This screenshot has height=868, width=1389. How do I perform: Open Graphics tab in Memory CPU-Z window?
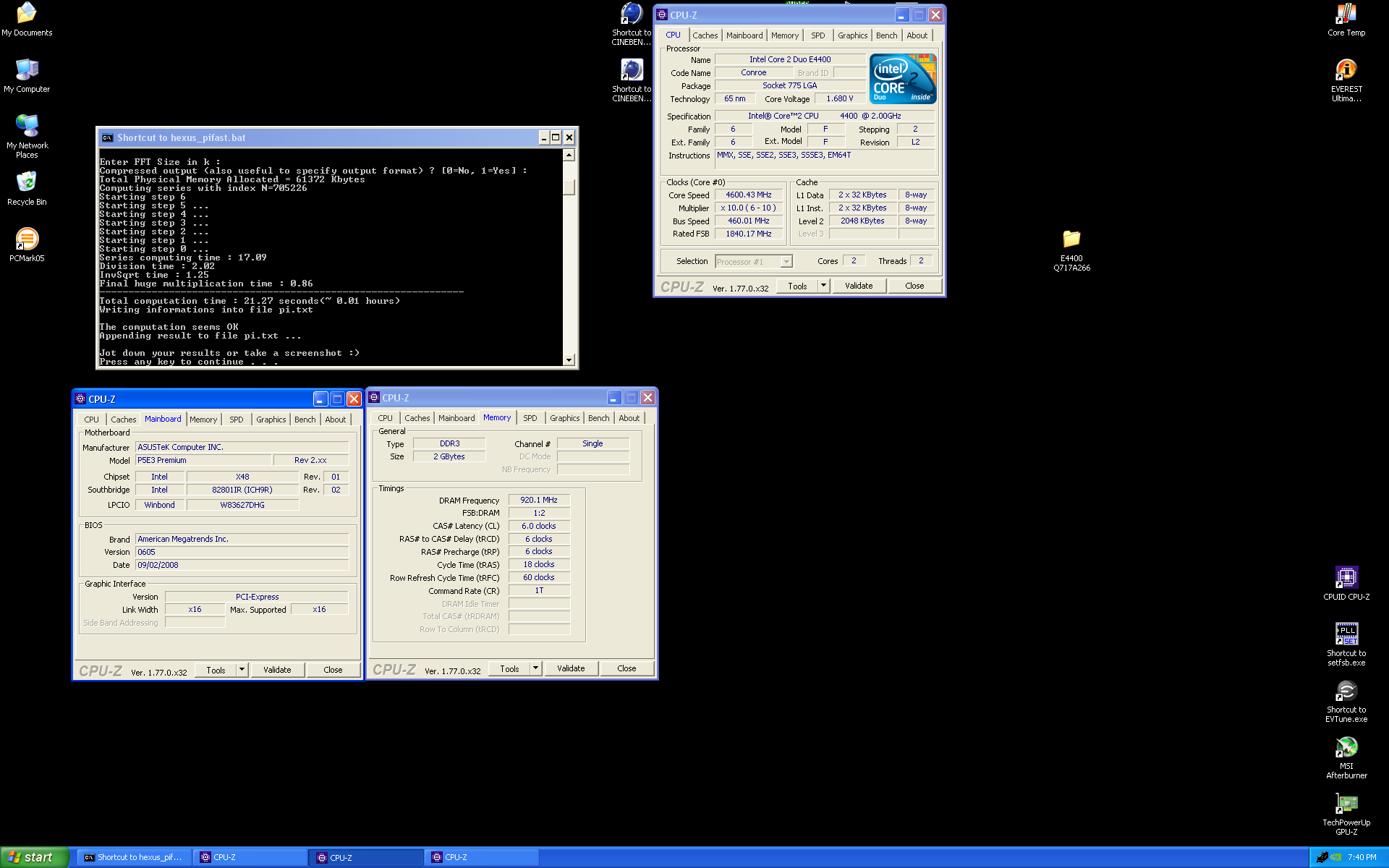tap(564, 418)
